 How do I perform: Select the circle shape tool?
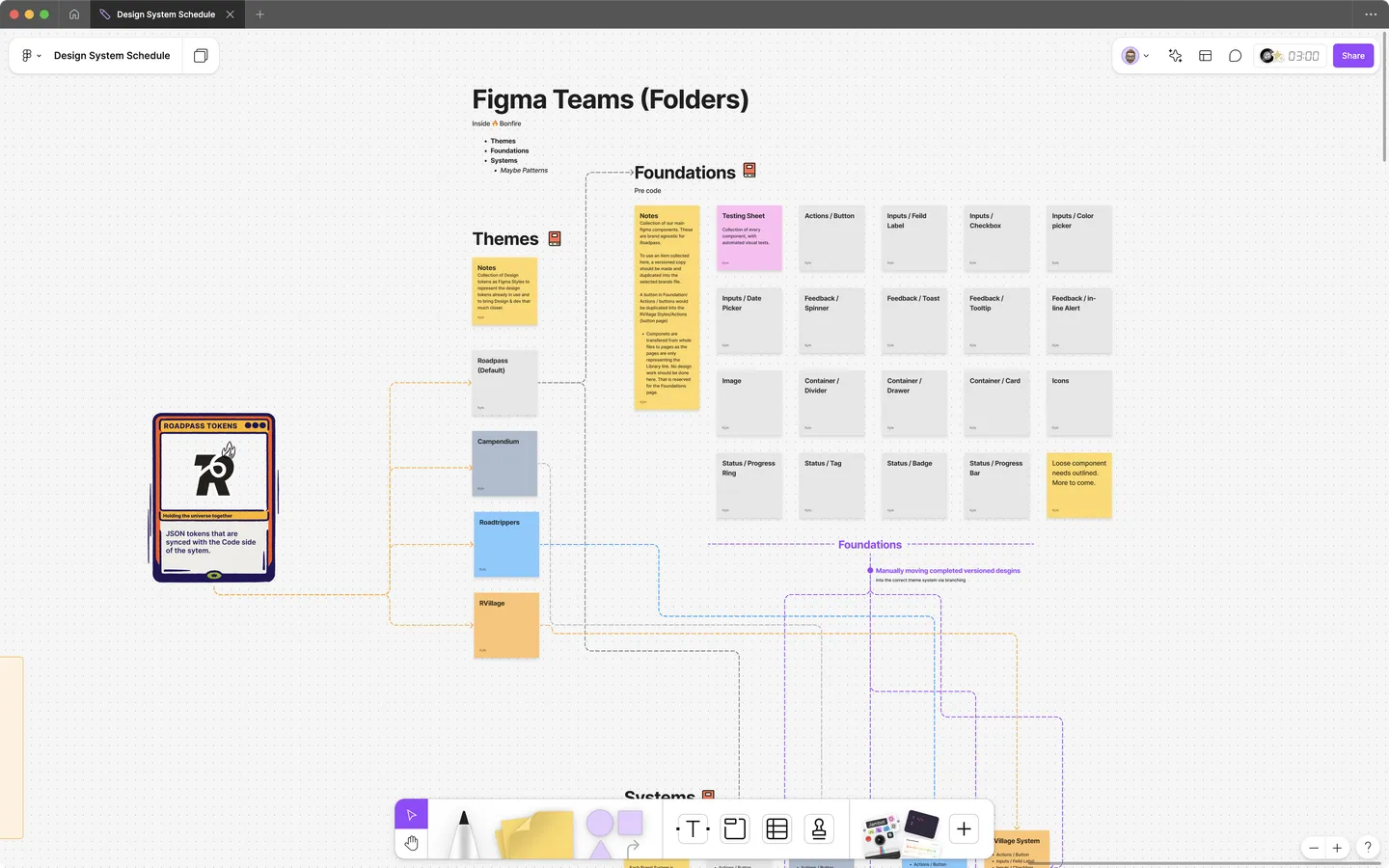click(600, 823)
